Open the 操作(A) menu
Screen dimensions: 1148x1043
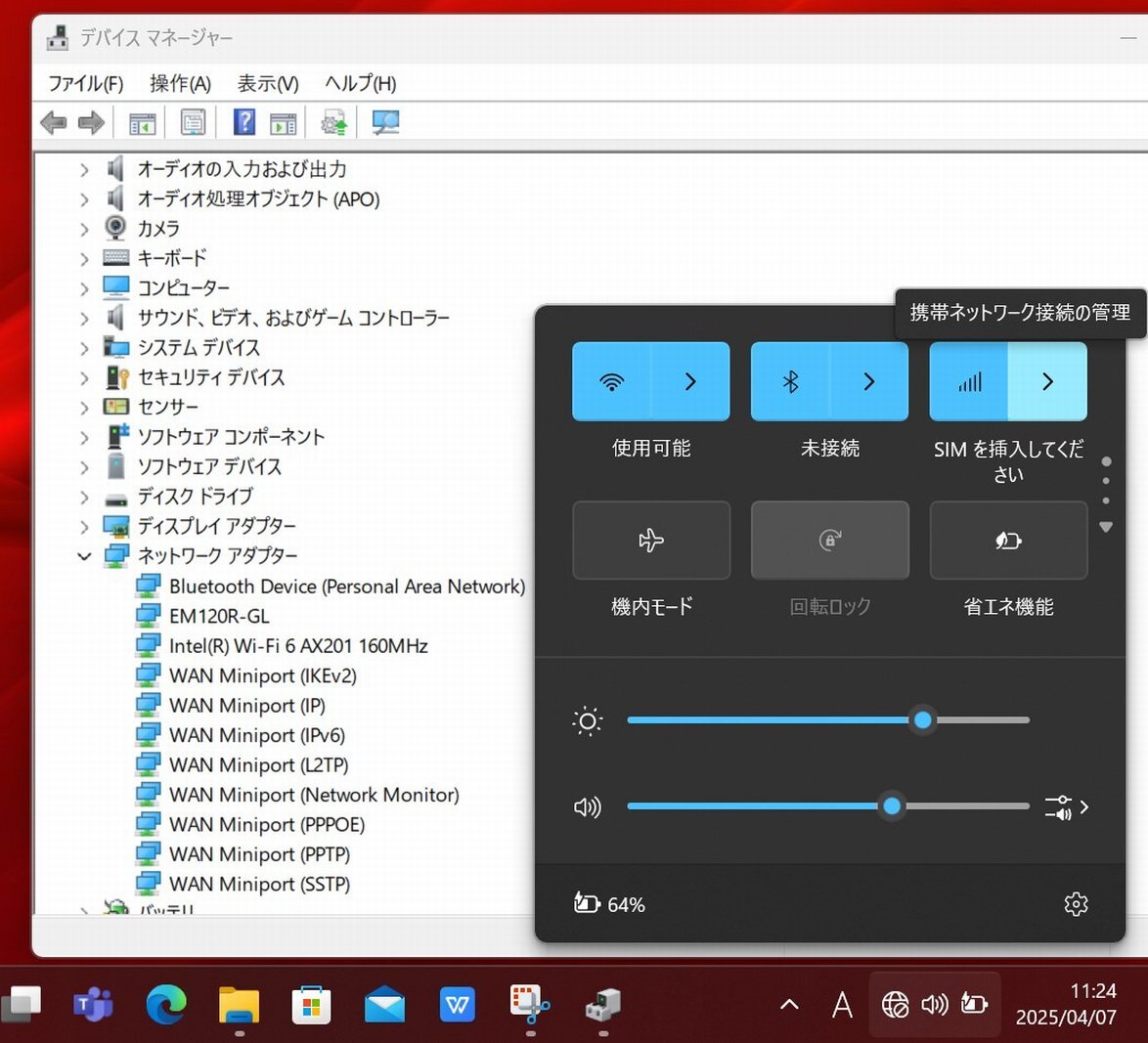click(180, 84)
